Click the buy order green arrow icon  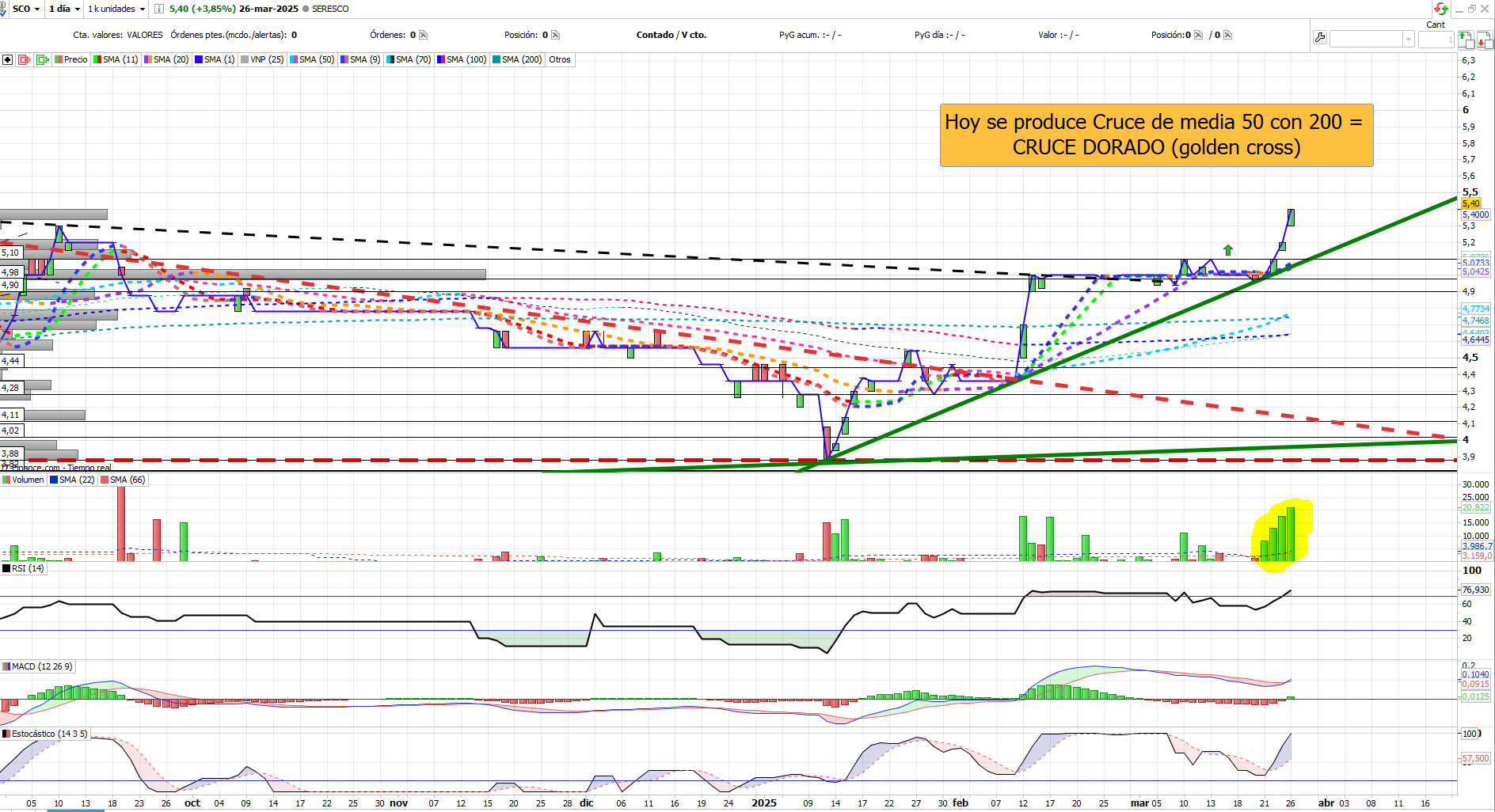coord(1466,40)
